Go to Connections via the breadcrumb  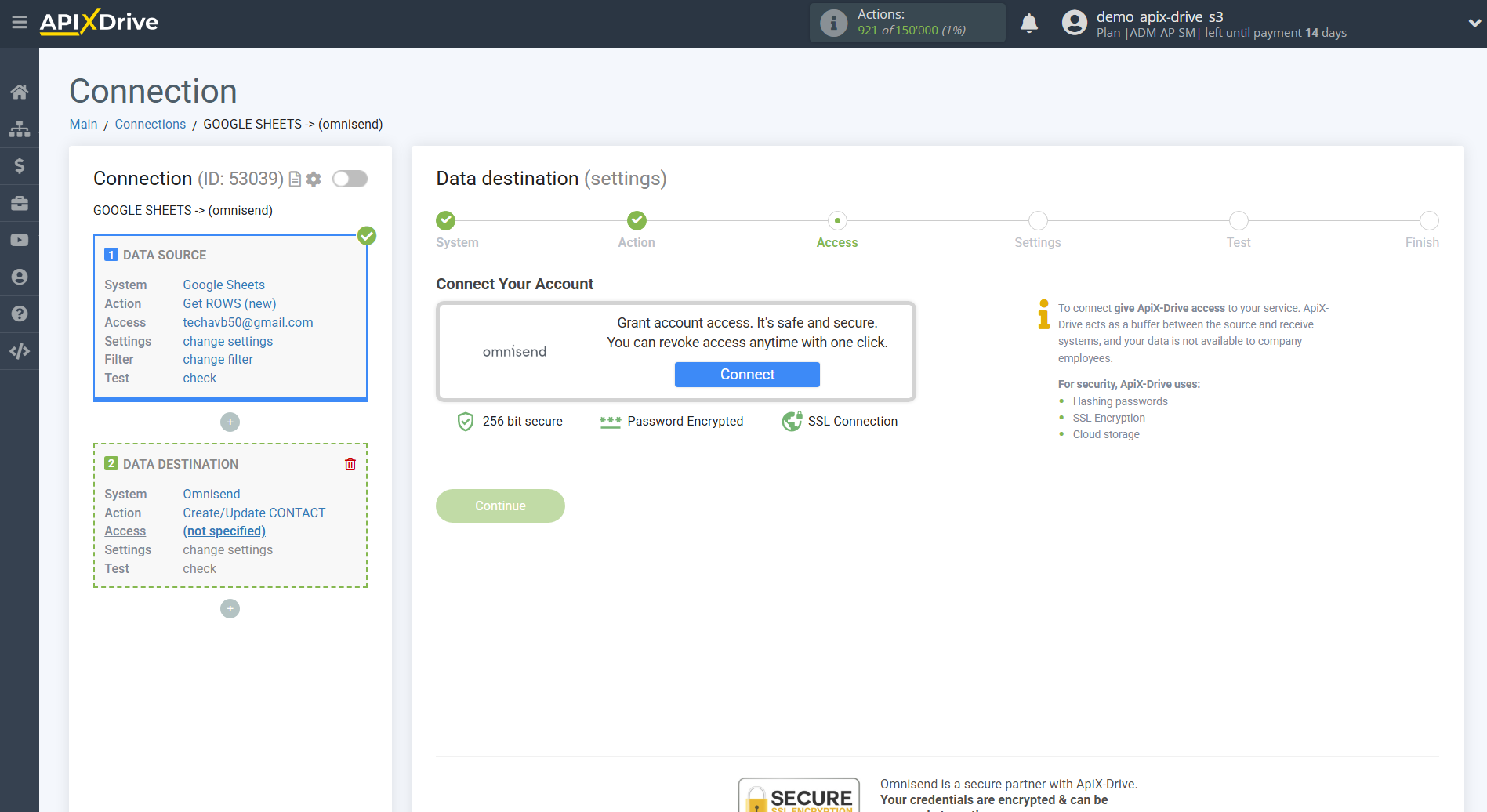(150, 124)
